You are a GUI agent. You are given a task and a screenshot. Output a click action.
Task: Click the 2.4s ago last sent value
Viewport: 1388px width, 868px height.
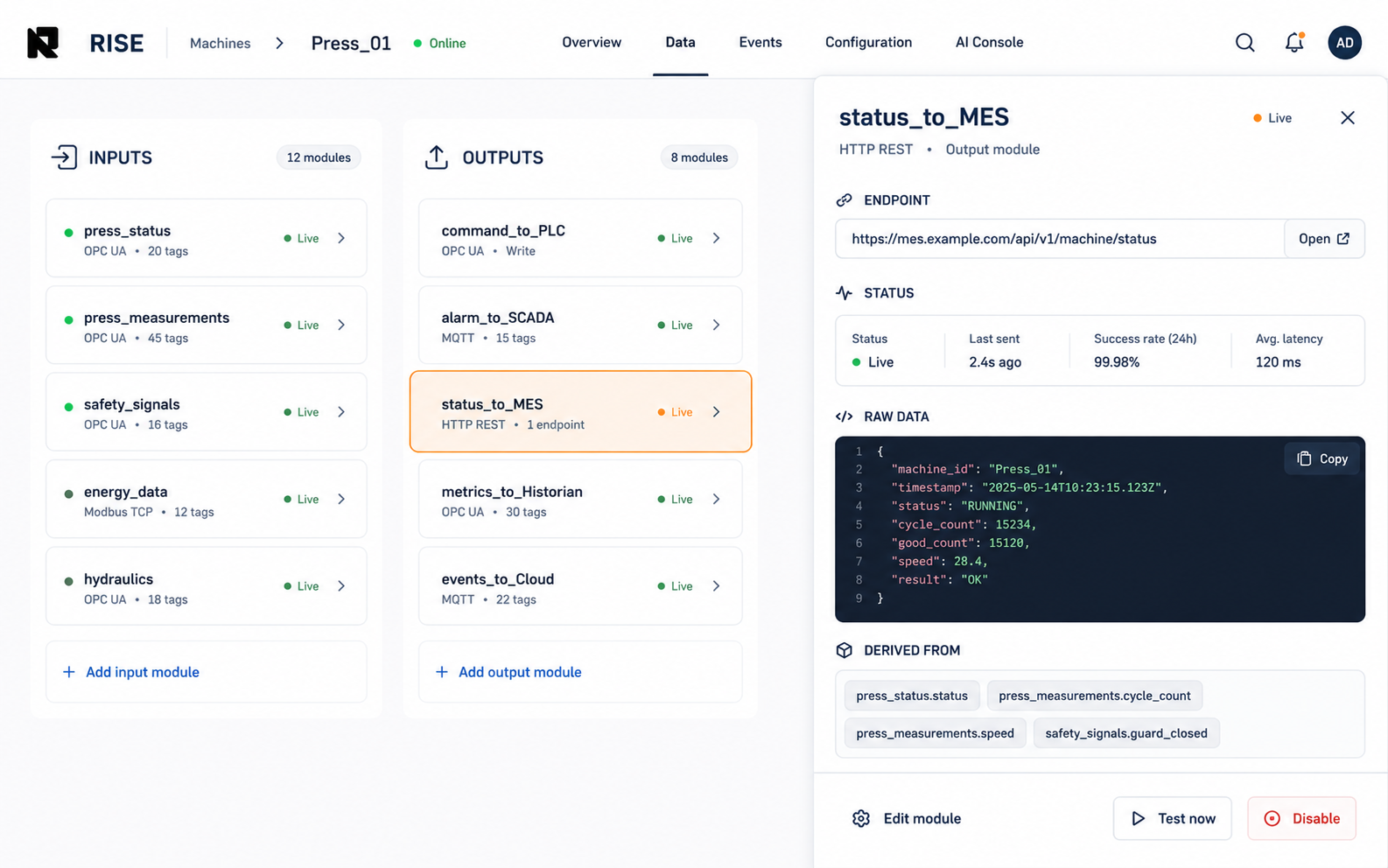click(x=995, y=362)
